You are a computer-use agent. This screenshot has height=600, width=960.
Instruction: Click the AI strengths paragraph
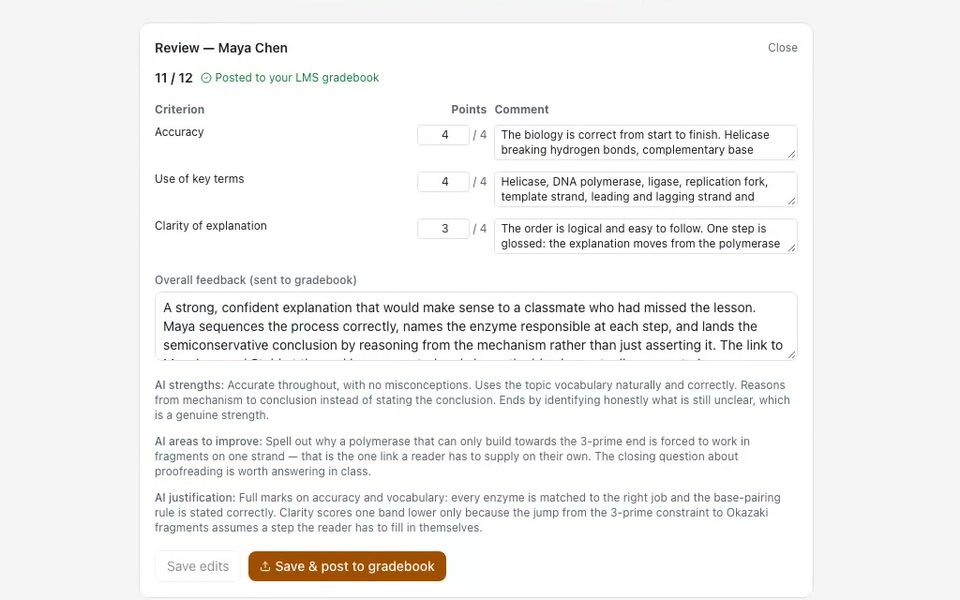coord(473,400)
